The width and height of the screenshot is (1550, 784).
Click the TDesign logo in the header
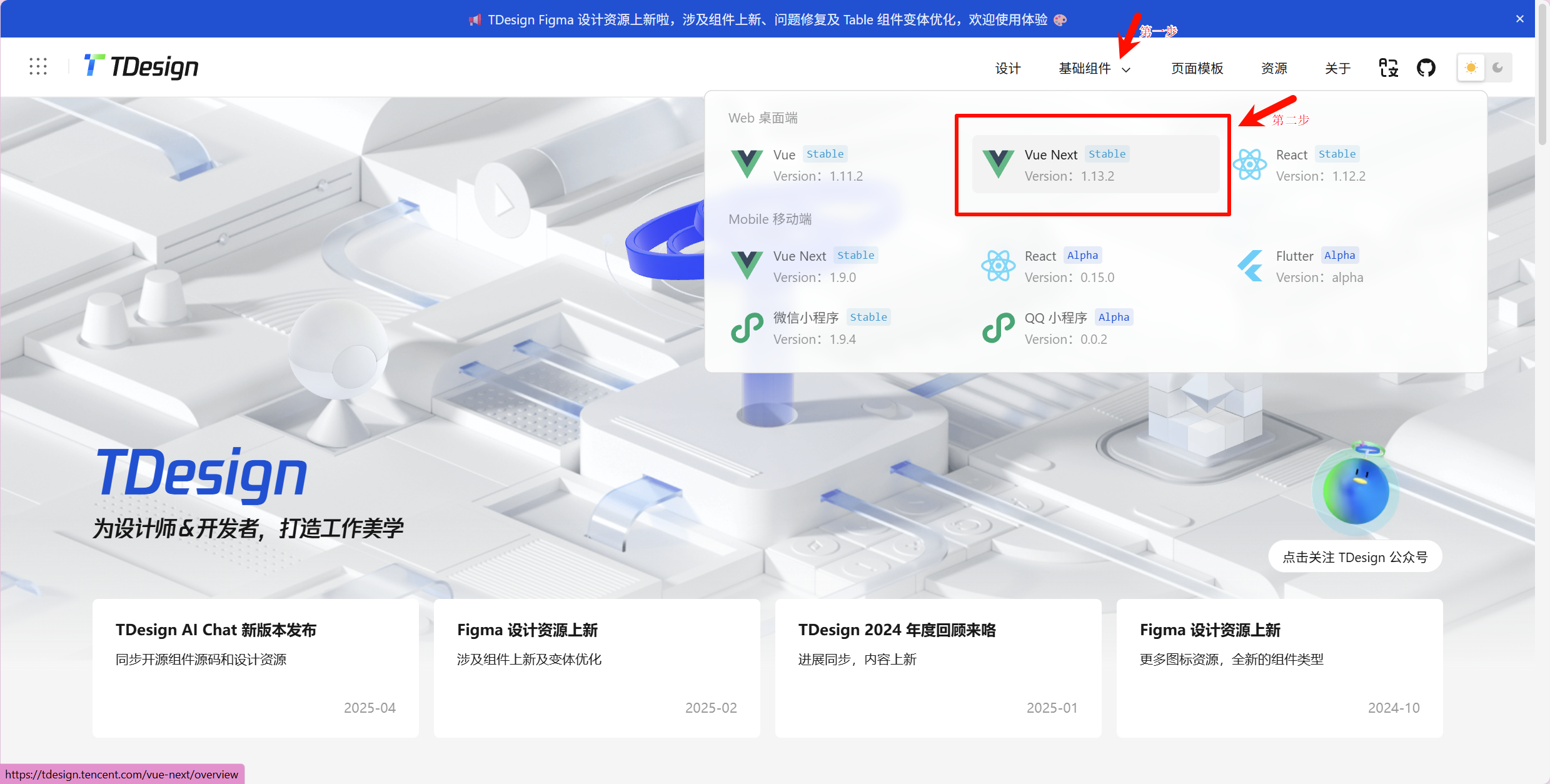[x=141, y=66]
